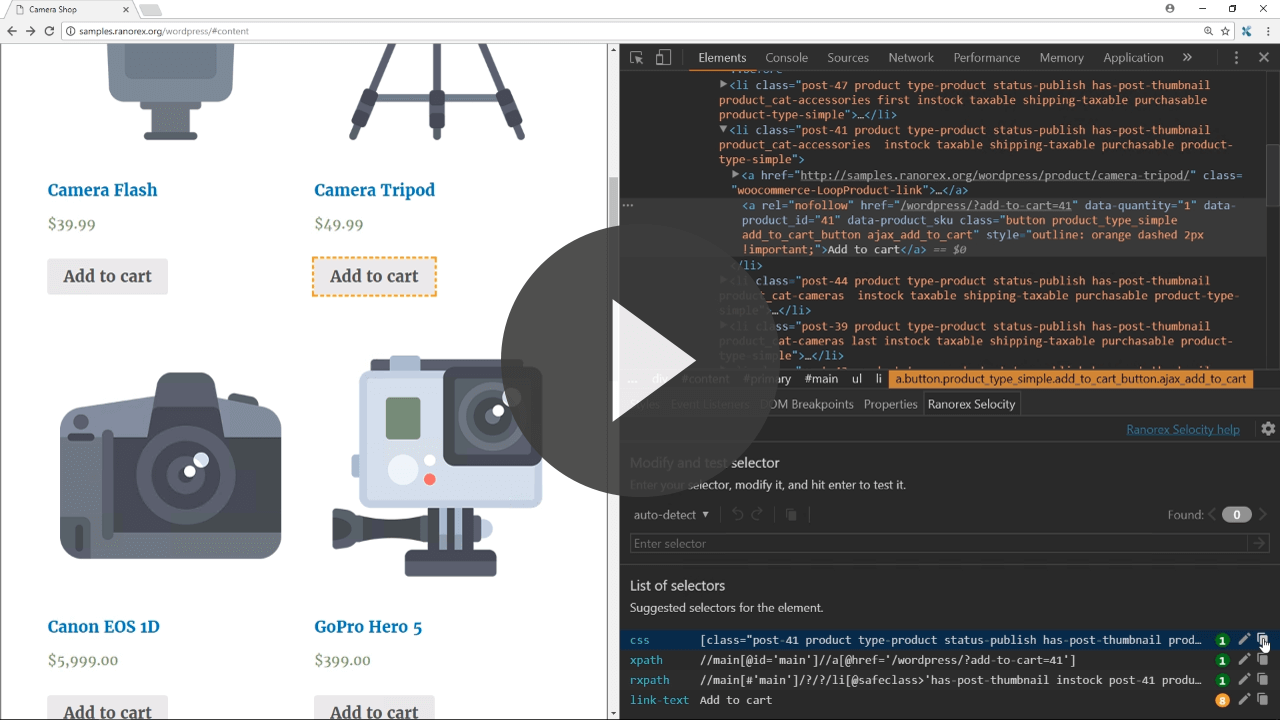The width and height of the screenshot is (1280, 720).
Task: Copy the css selector to the clipboard
Action: pos(1262,640)
